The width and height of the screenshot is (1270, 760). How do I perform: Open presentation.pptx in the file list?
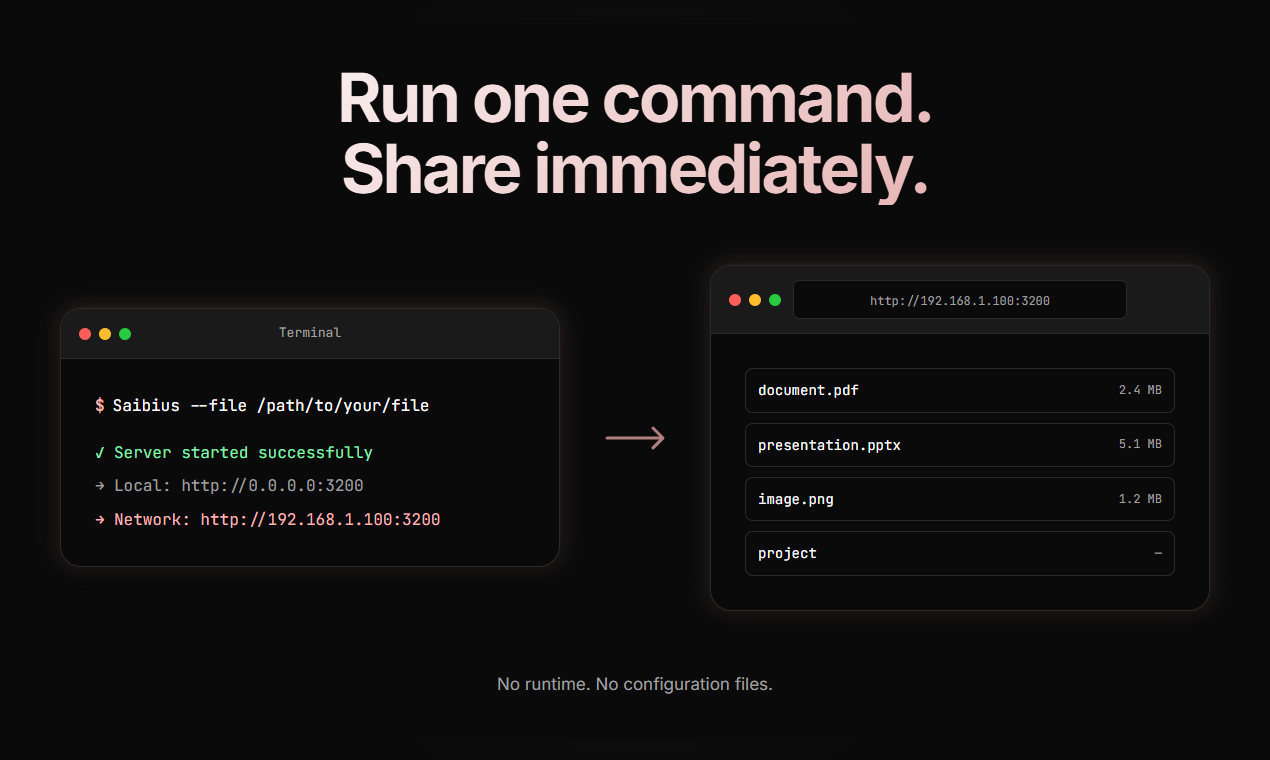coord(960,445)
